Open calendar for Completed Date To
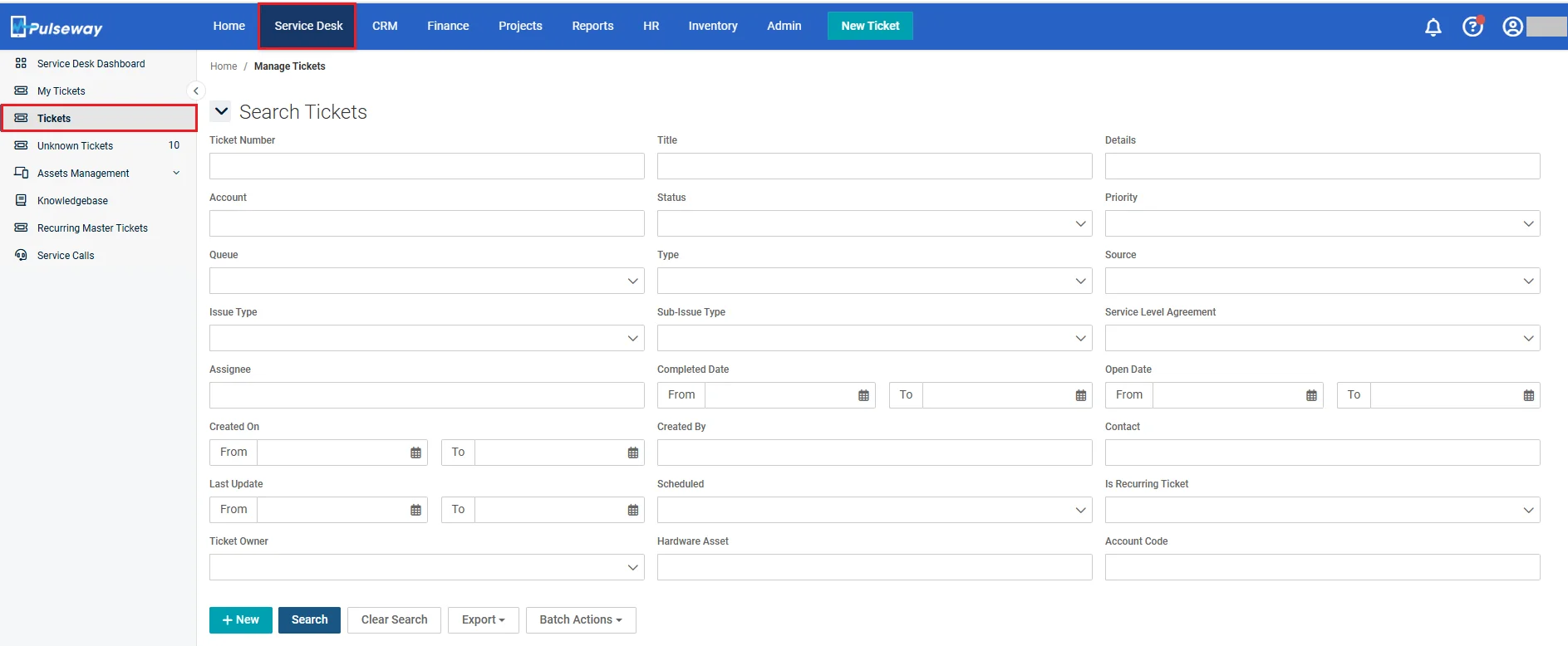 pos(1080,395)
